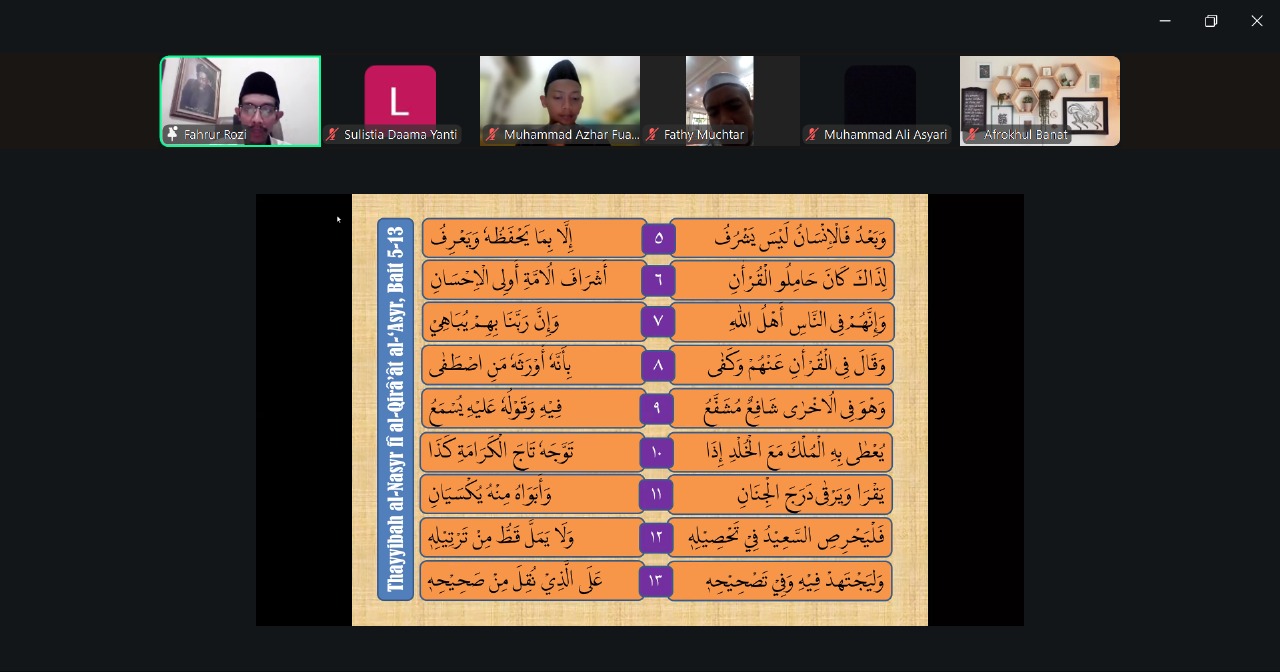The image size is (1280, 672).
Task: Click the pink L avatar of Sulistia
Action: coord(400,98)
